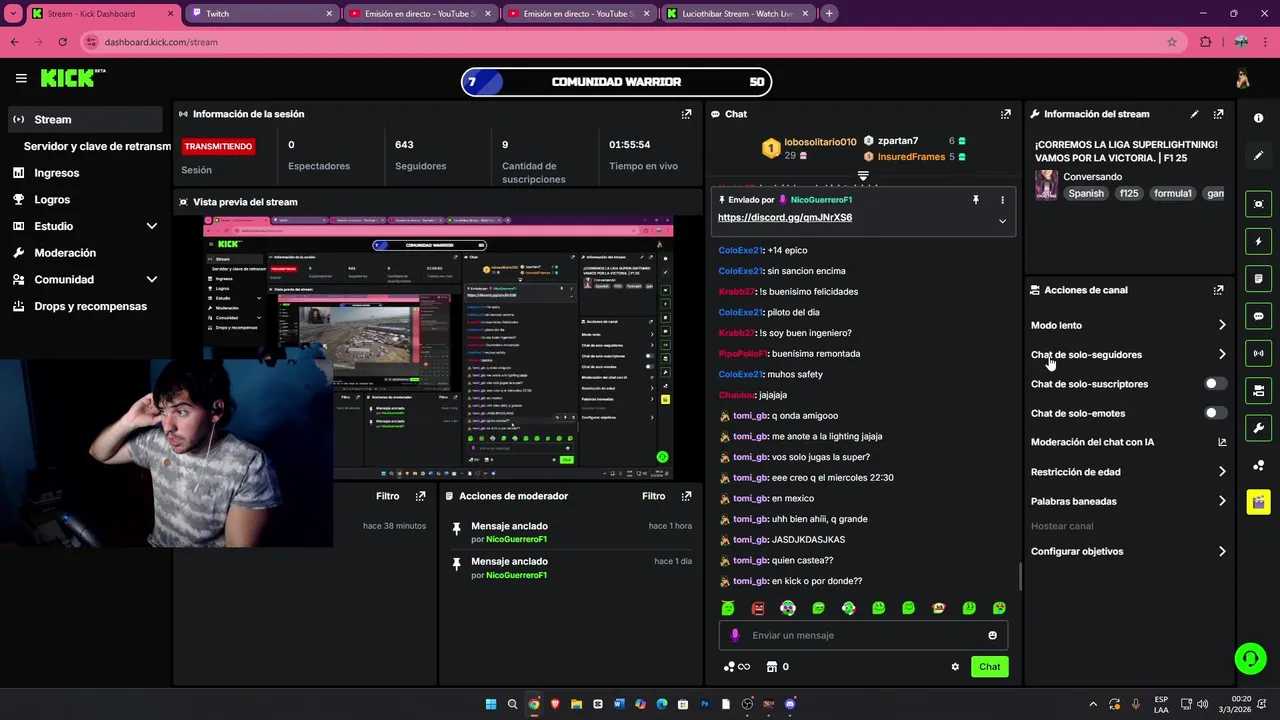Click the formula1 tag
The width and height of the screenshot is (1280, 720).
1172,194
